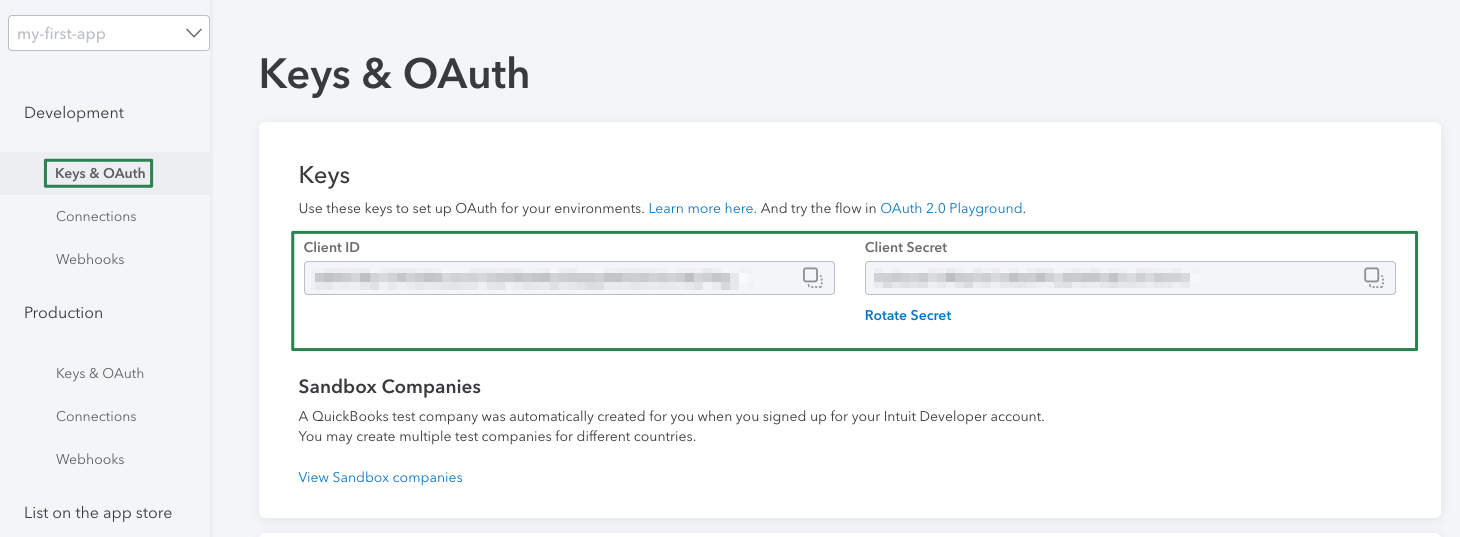
Task: Open Production Webhooks page
Action: click(90, 460)
